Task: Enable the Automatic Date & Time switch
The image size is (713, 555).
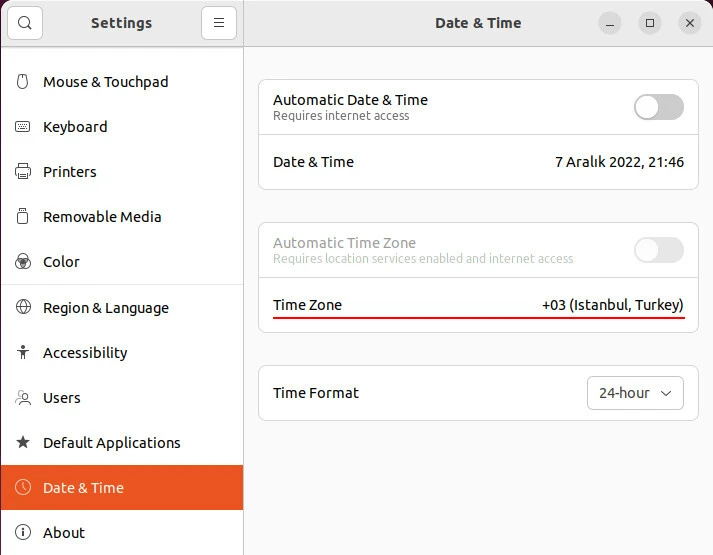Action: pos(658,107)
